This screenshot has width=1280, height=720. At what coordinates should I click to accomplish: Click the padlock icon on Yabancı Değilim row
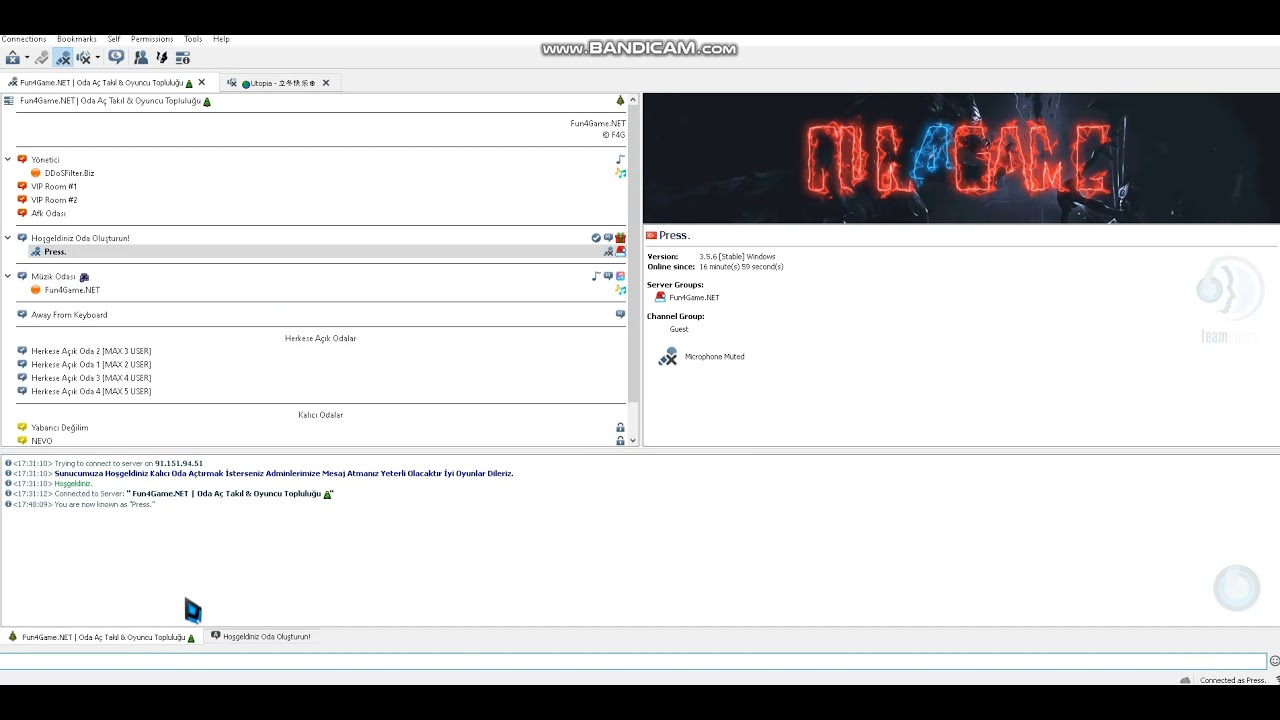click(620, 428)
